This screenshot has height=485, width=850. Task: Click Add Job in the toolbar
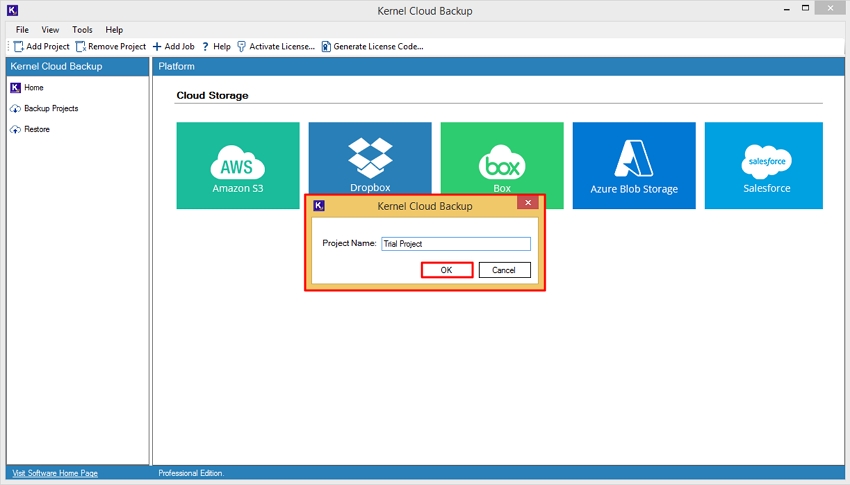coord(173,47)
